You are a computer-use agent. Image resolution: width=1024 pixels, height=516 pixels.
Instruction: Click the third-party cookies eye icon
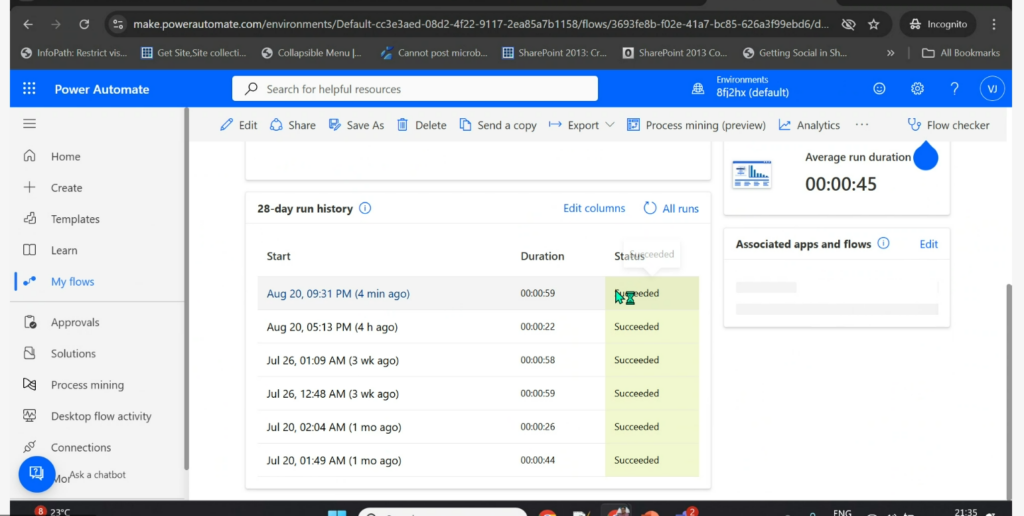click(x=848, y=24)
